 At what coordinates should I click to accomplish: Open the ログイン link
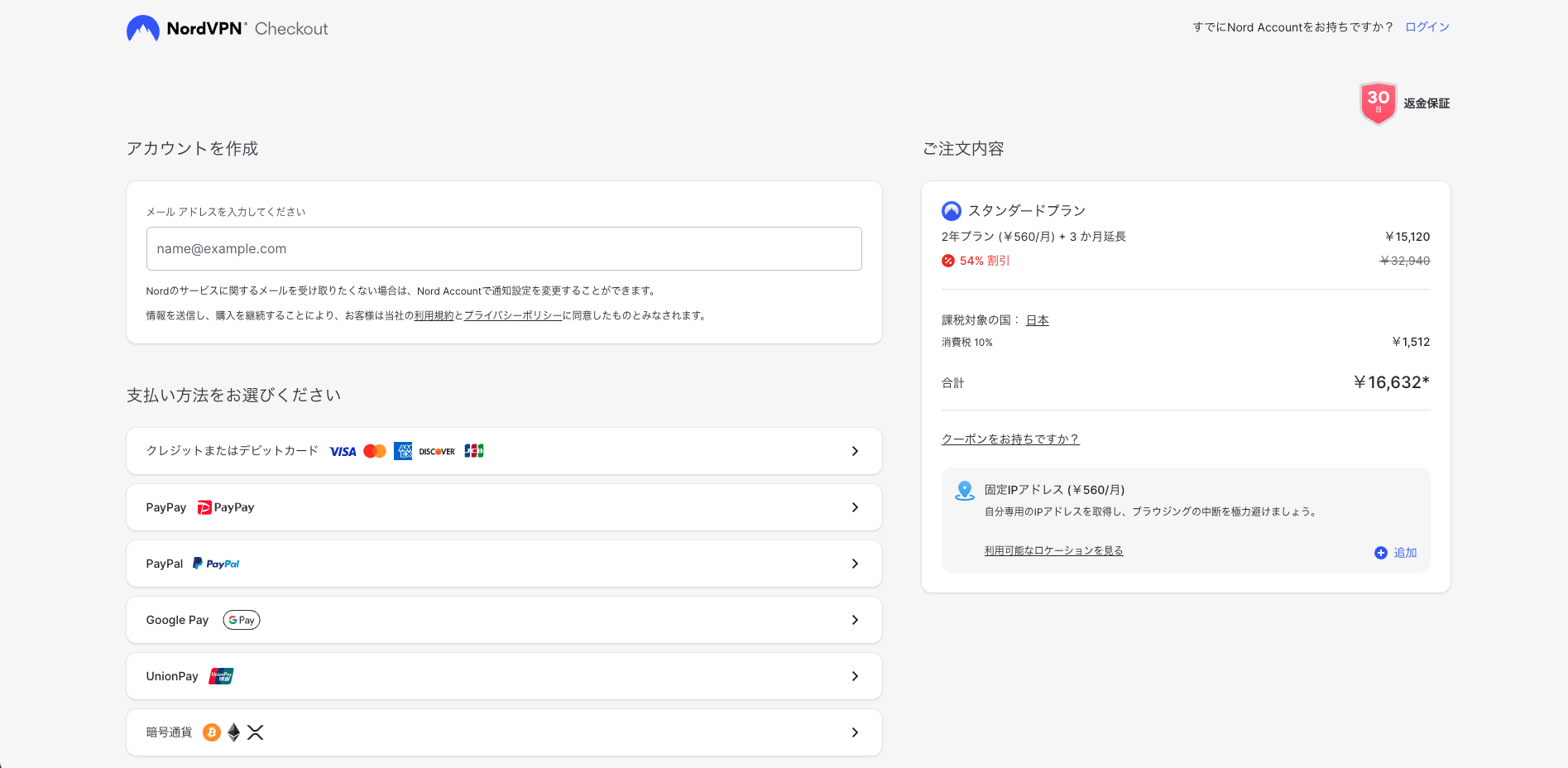[x=1427, y=27]
